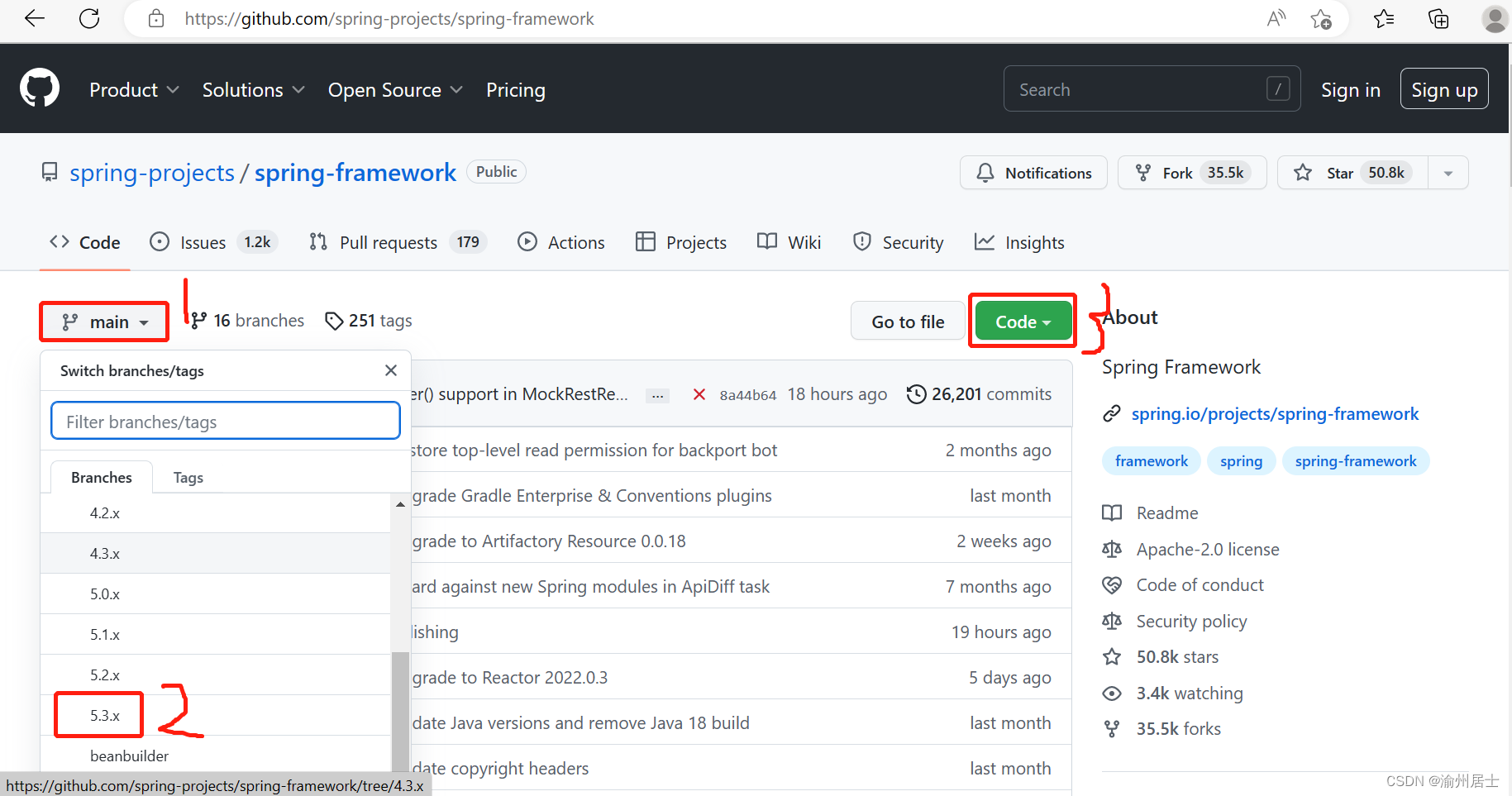Click the tag icon next to 251 tags
The width and height of the screenshot is (1512, 796).
tap(334, 321)
